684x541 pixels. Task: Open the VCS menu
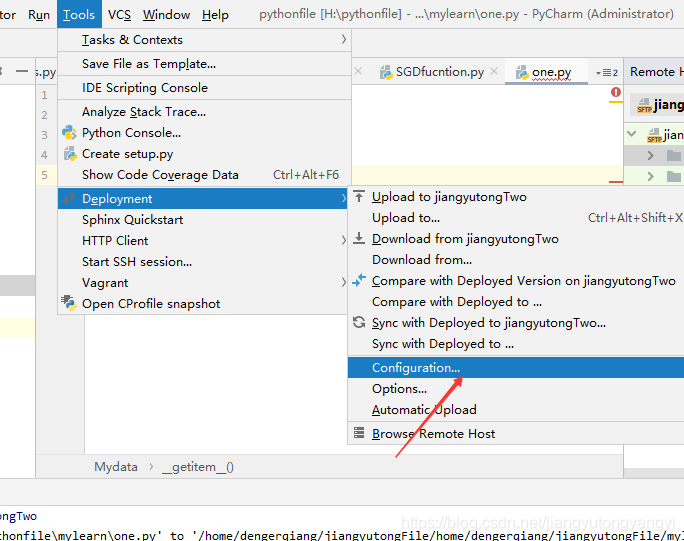119,15
